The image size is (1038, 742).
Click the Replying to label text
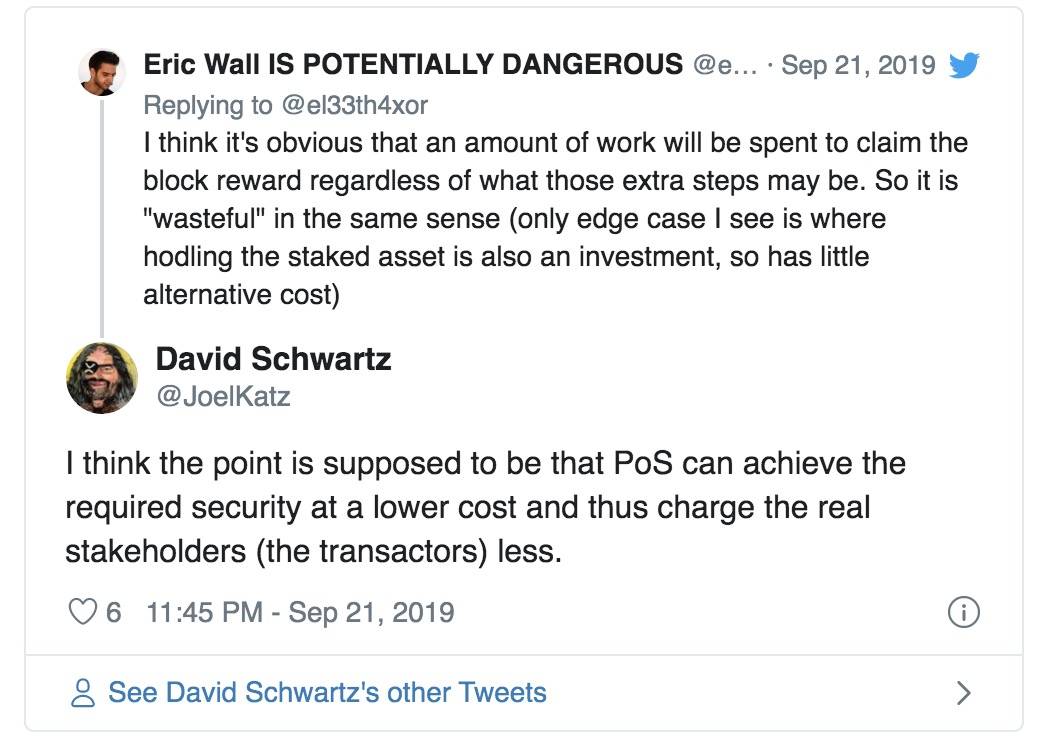pyautogui.click(x=208, y=105)
